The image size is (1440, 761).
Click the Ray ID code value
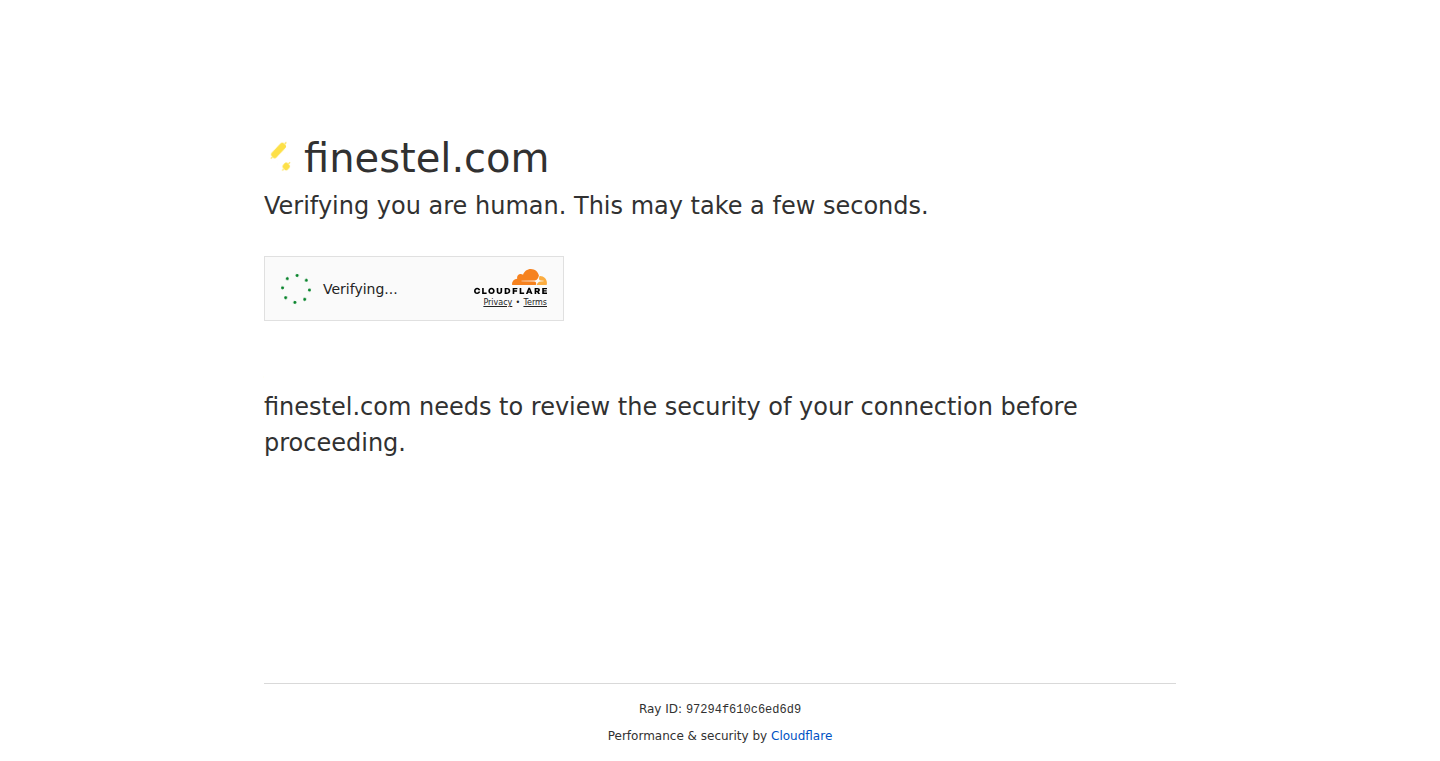(x=743, y=710)
